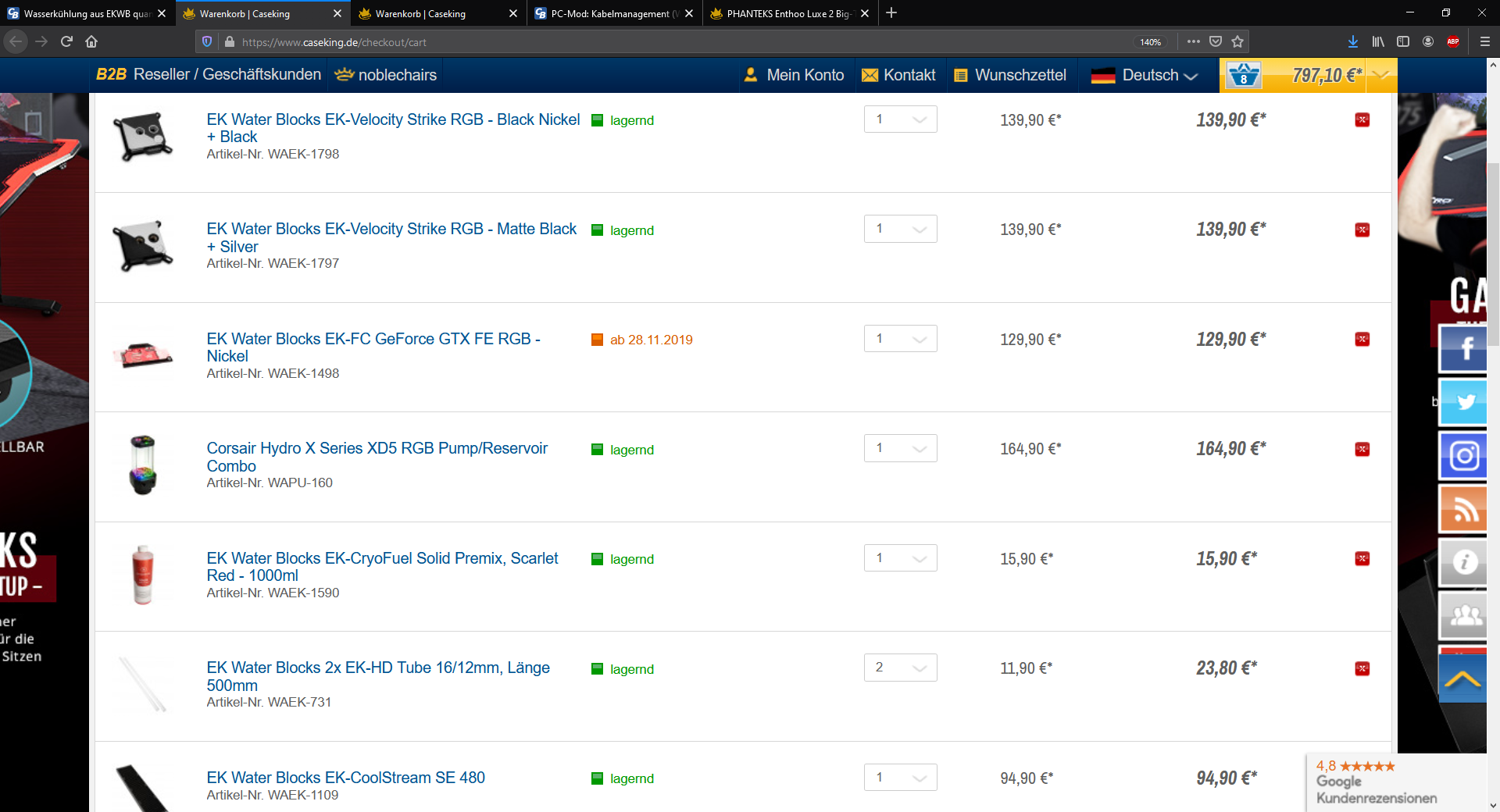Viewport: 1500px width, 812px height.
Task: Jump to page top arrow button
Action: [1462, 679]
